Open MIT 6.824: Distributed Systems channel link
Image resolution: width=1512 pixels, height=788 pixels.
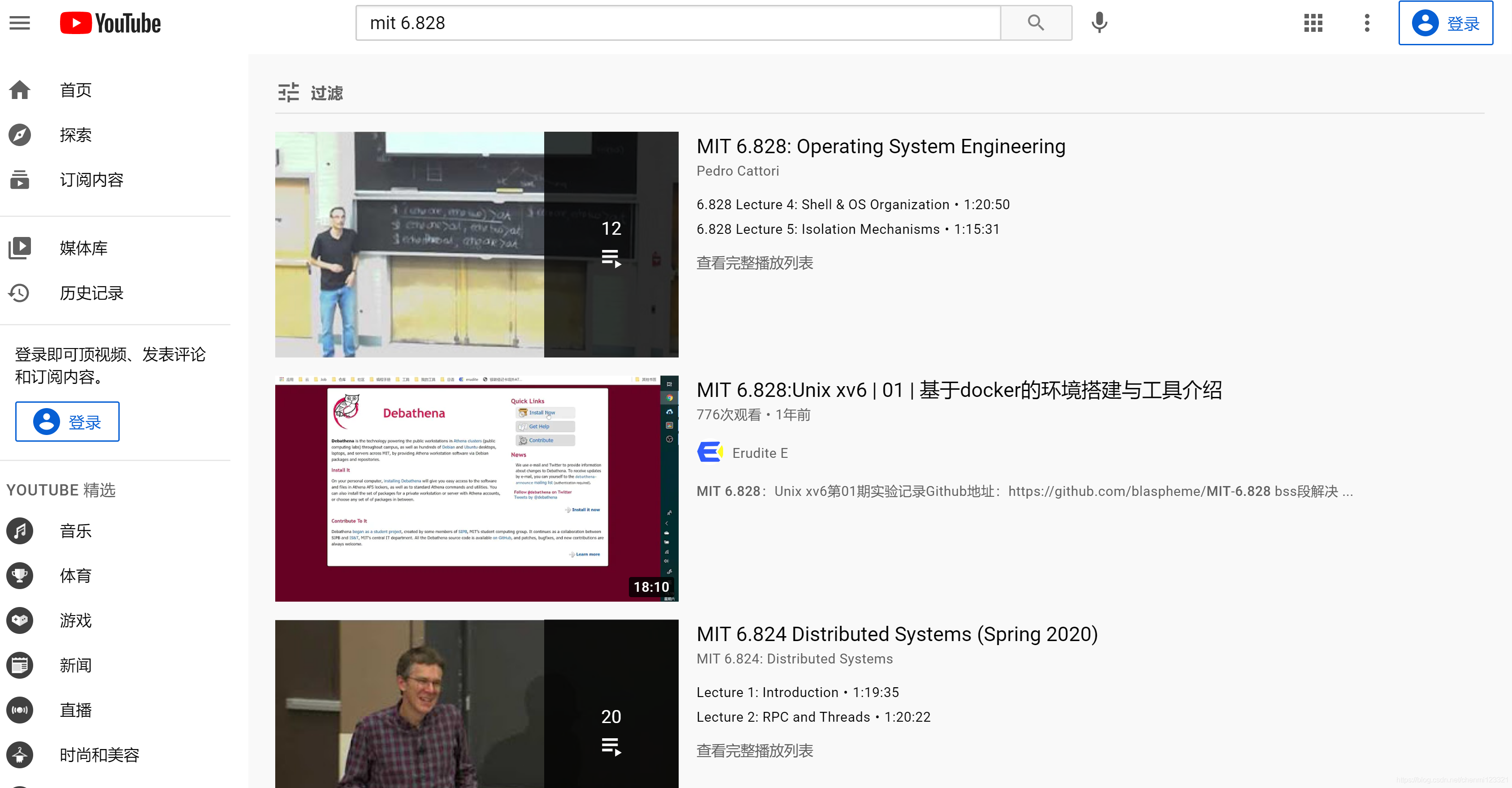[x=795, y=659]
